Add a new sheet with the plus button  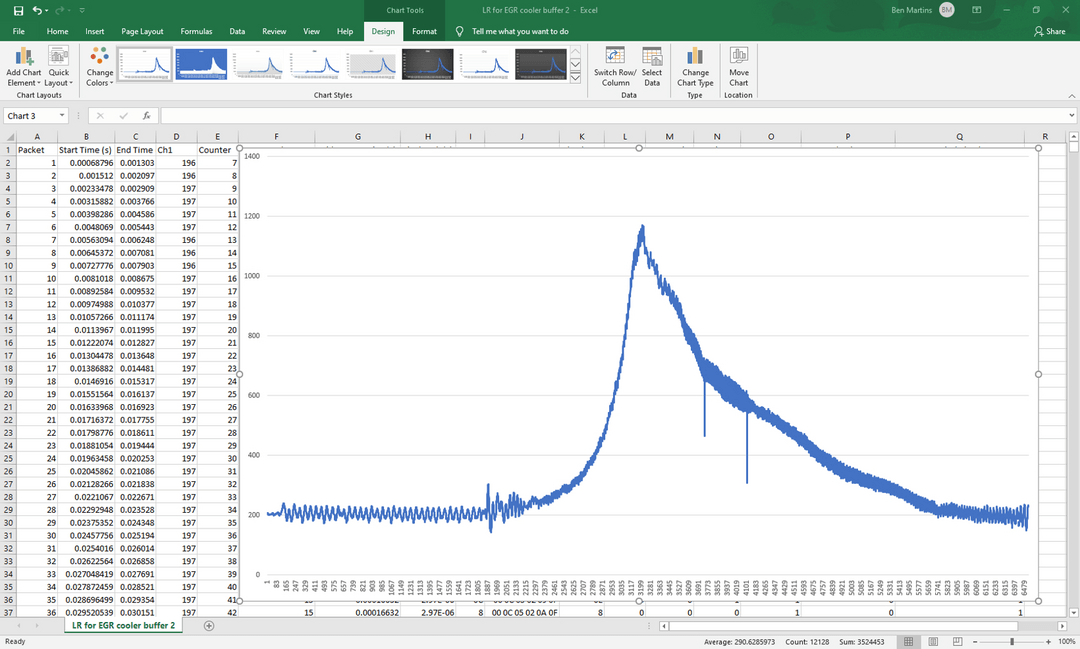[209, 626]
